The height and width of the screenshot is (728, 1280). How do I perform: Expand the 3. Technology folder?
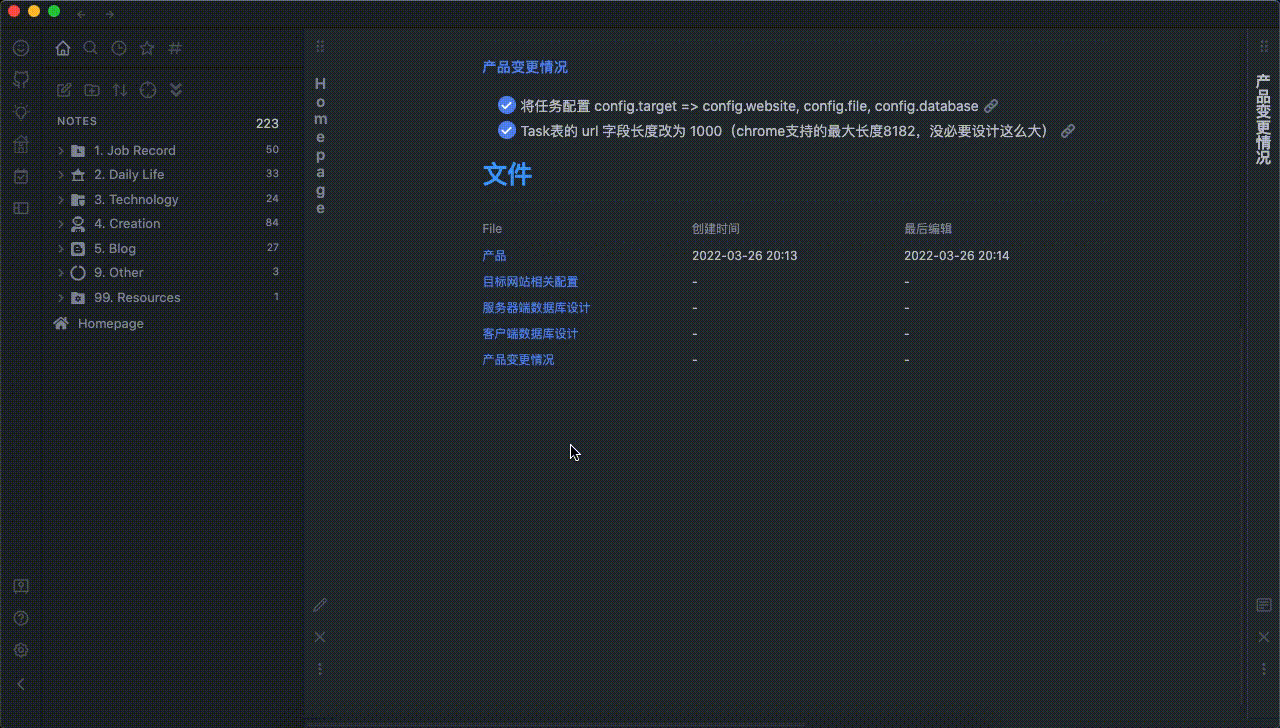click(61, 199)
